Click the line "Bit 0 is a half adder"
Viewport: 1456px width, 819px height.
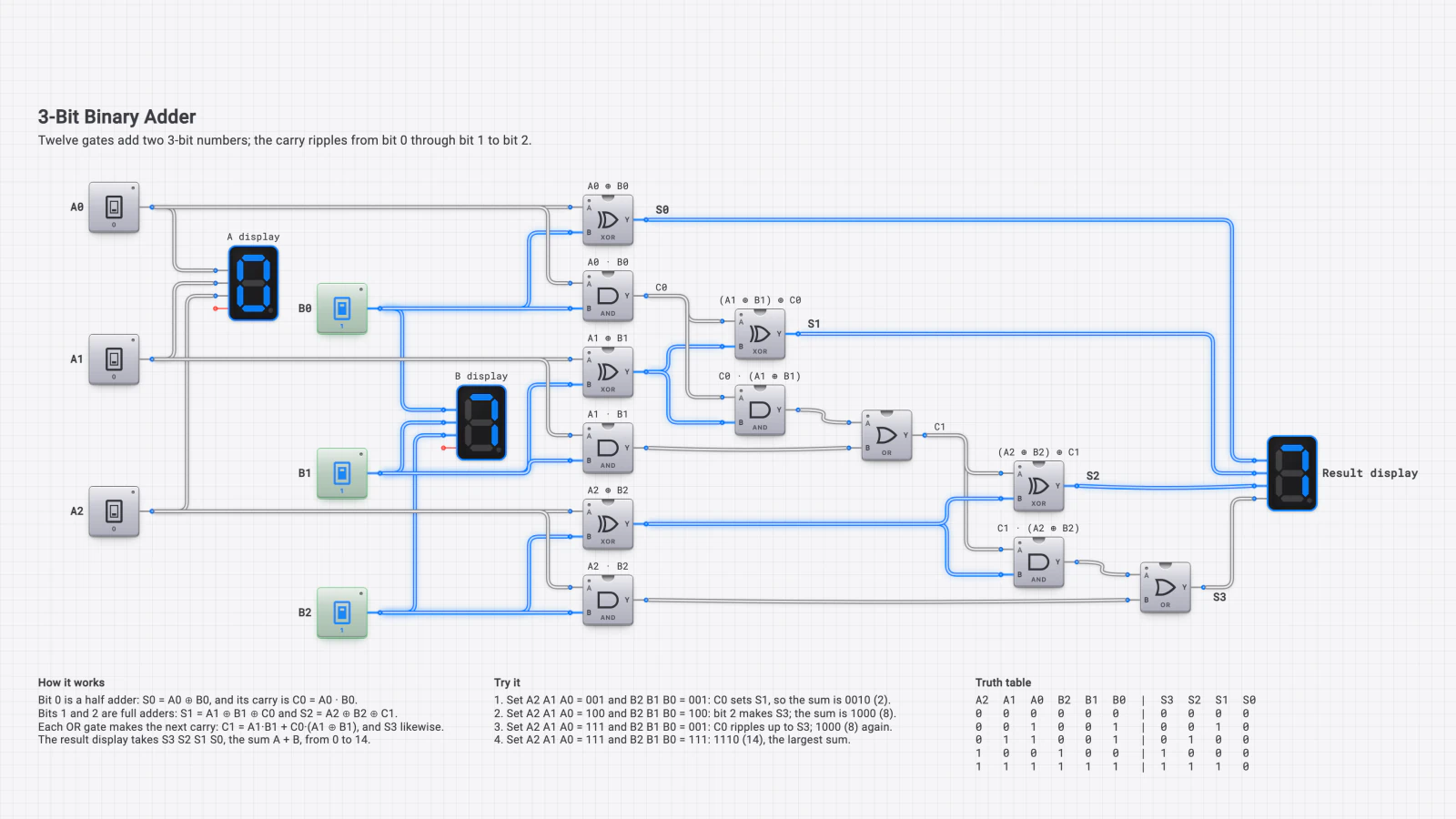click(197, 701)
